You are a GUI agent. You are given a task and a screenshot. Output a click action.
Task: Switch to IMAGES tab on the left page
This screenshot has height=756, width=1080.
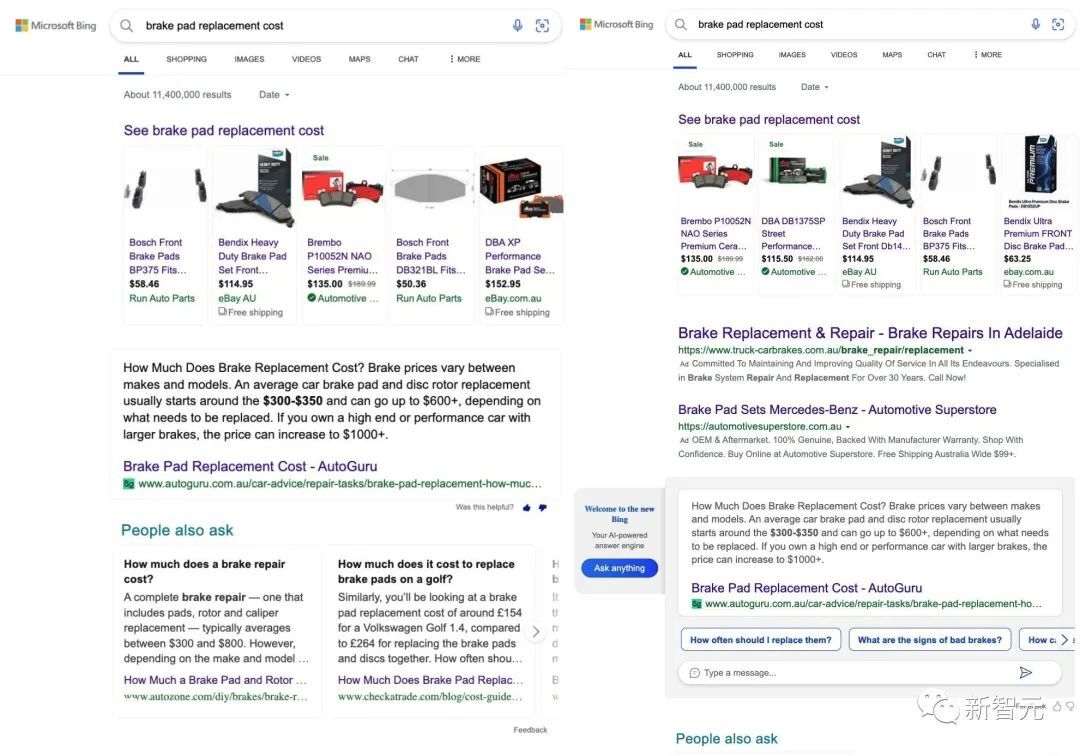[249, 59]
